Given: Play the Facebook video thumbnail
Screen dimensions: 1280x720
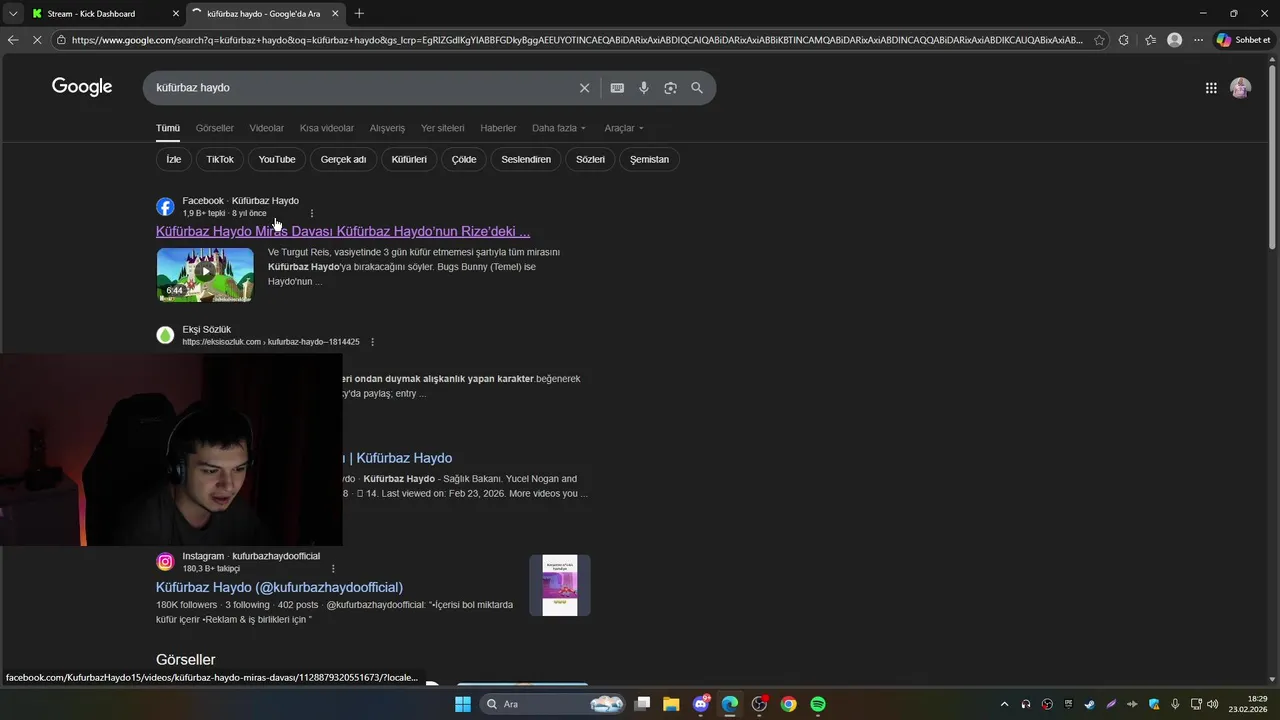Looking at the screenshot, I should click(x=205, y=274).
